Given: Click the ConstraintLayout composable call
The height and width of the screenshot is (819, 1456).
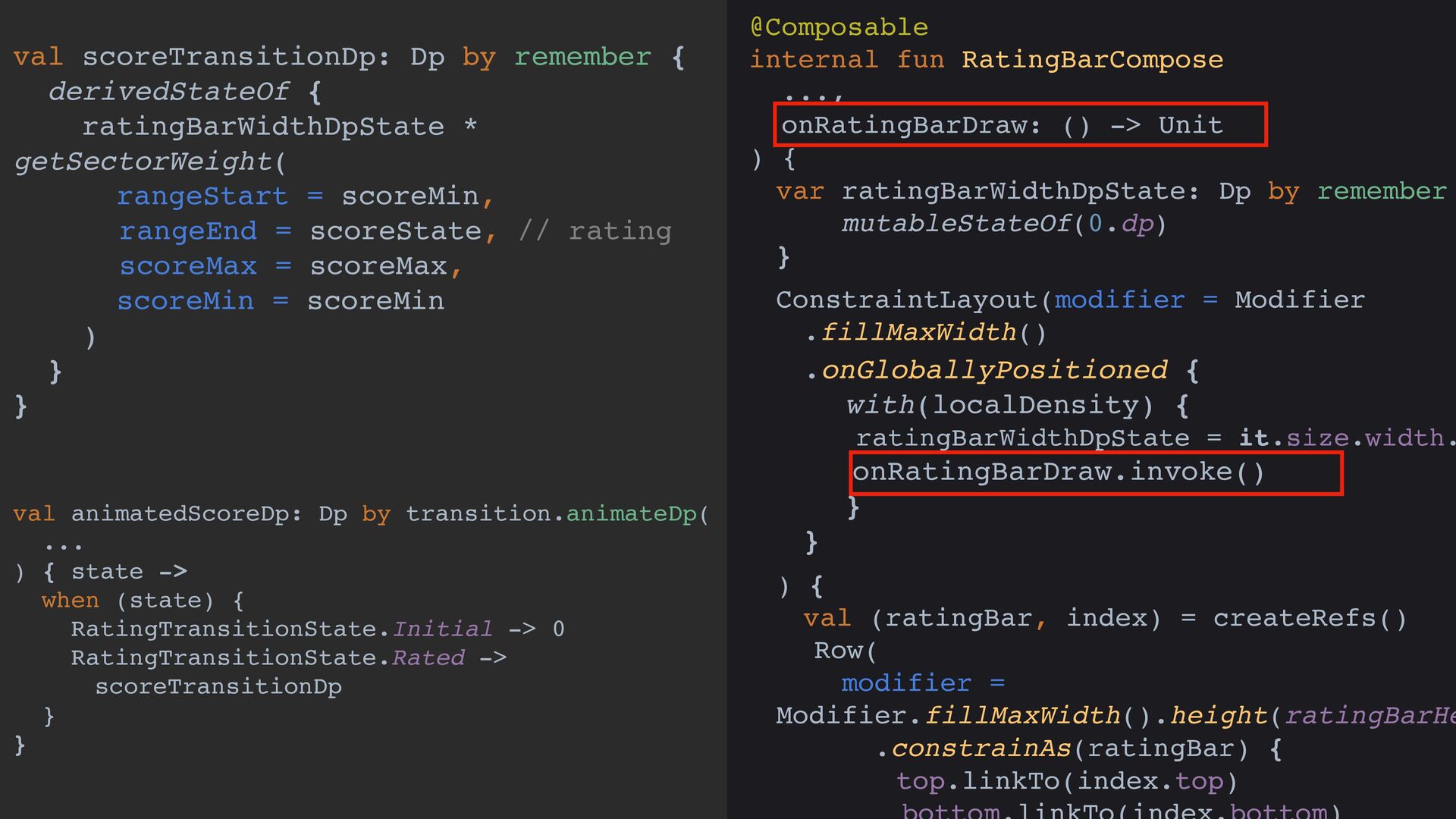Looking at the screenshot, I should (906, 300).
